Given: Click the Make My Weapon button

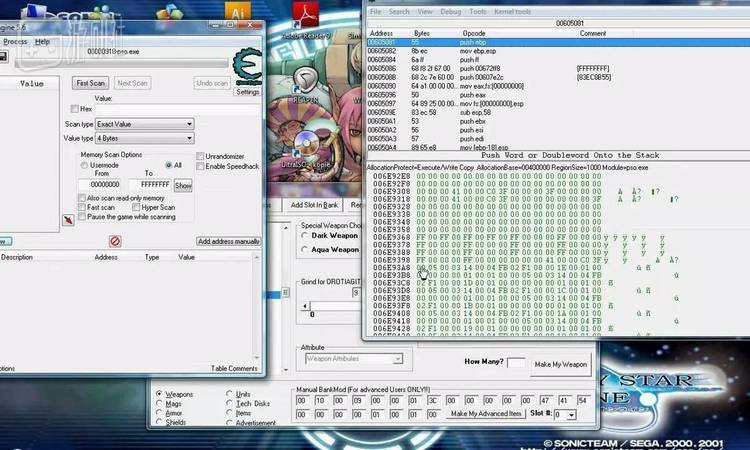Looking at the screenshot, I should pos(560,364).
